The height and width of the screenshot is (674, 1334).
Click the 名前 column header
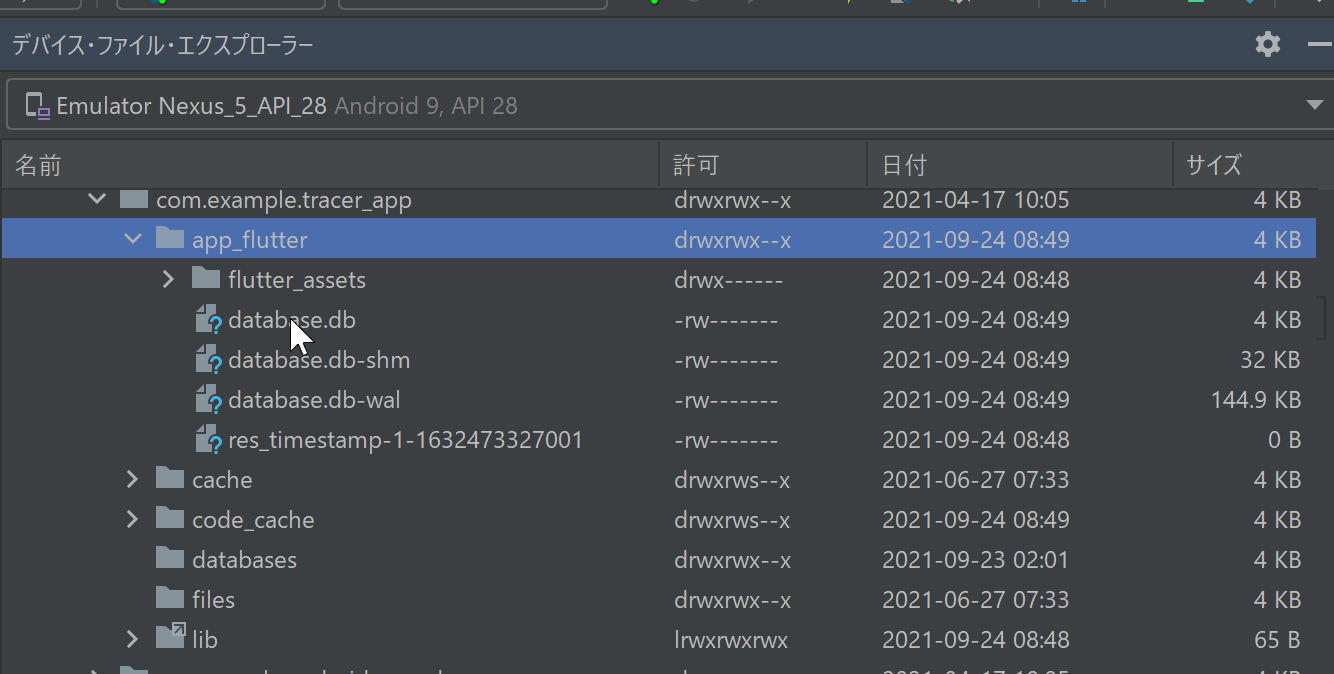39,165
